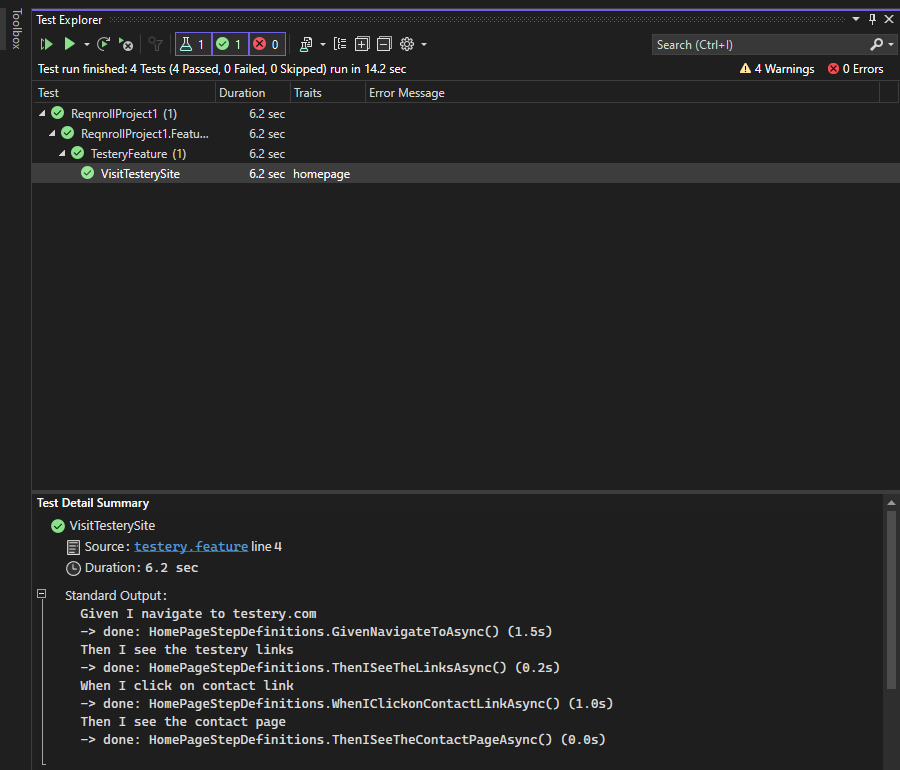Click the Run All Tests In View icon

point(46,44)
